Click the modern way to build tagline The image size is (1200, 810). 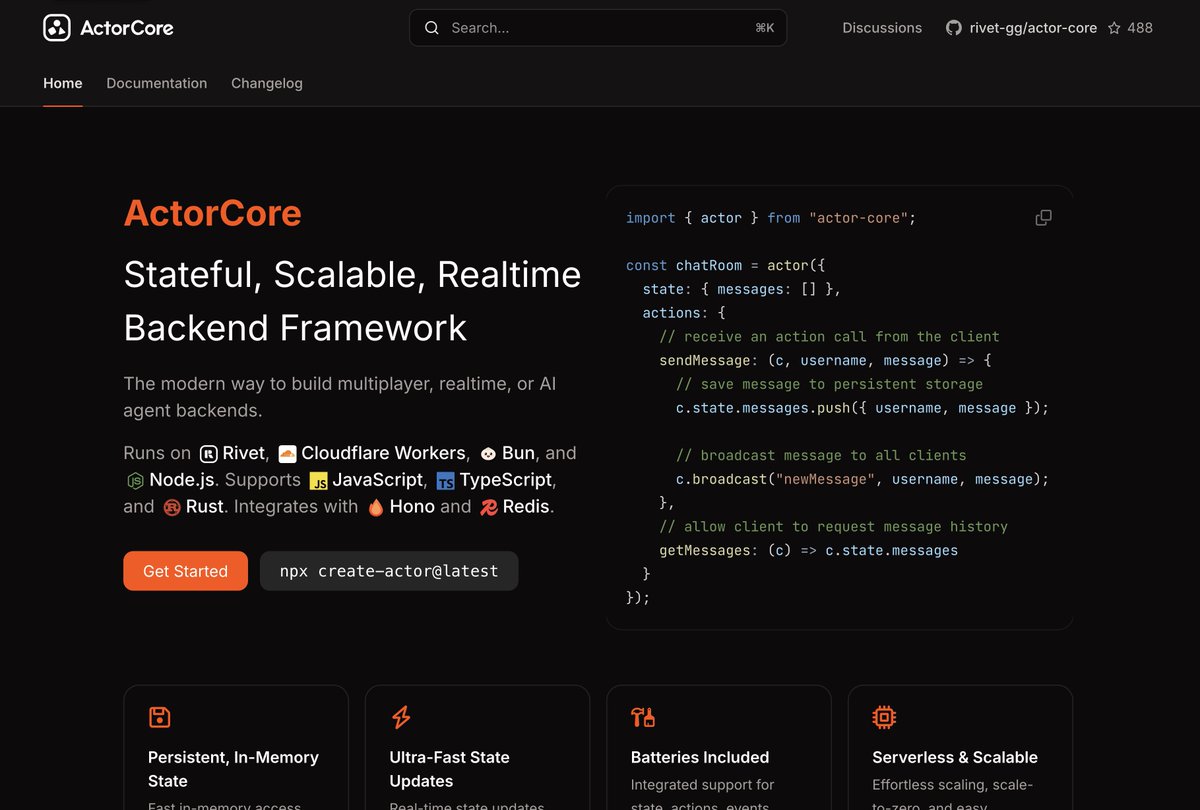pyautogui.click(x=340, y=397)
